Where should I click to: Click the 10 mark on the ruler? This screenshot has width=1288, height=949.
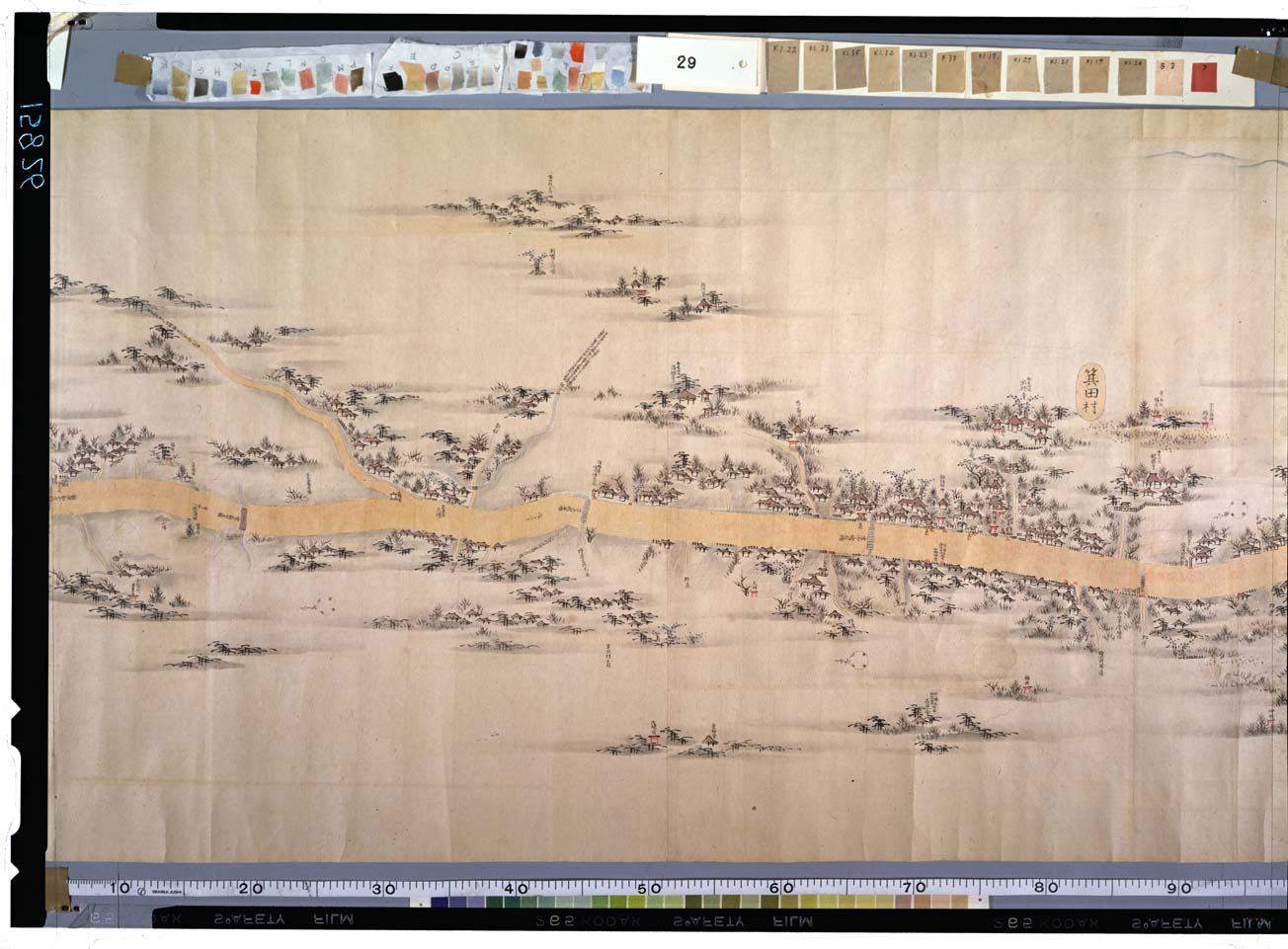click(x=120, y=888)
